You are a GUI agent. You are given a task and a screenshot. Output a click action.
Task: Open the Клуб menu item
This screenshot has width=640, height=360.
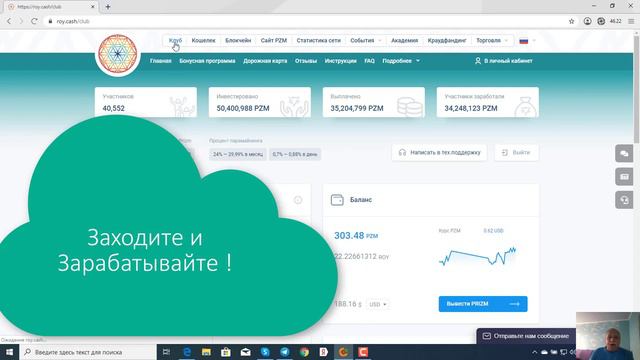click(x=175, y=40)
